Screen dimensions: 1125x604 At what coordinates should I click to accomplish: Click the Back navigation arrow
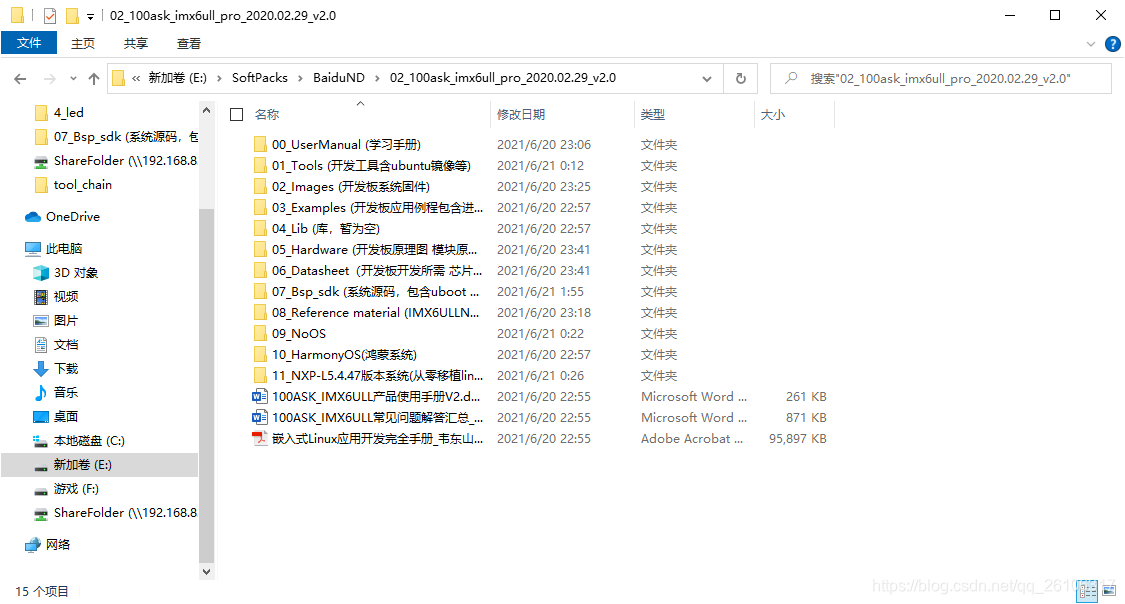click(x=20, y=79)
